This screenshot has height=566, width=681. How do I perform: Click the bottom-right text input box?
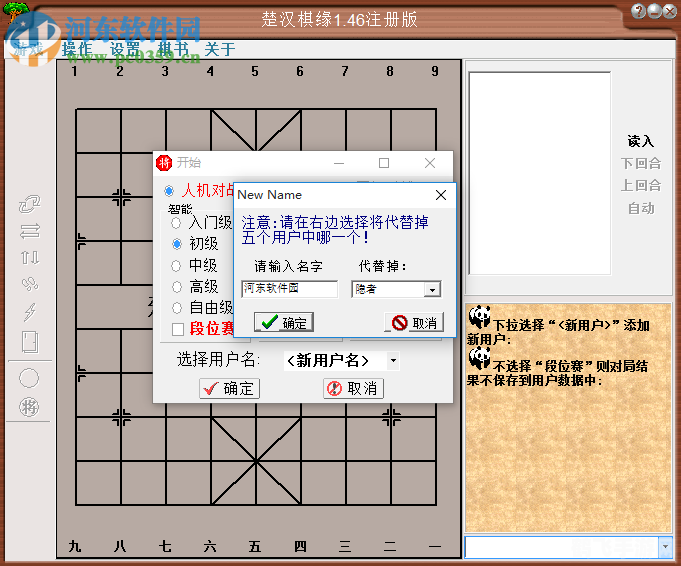pos(562,547)
